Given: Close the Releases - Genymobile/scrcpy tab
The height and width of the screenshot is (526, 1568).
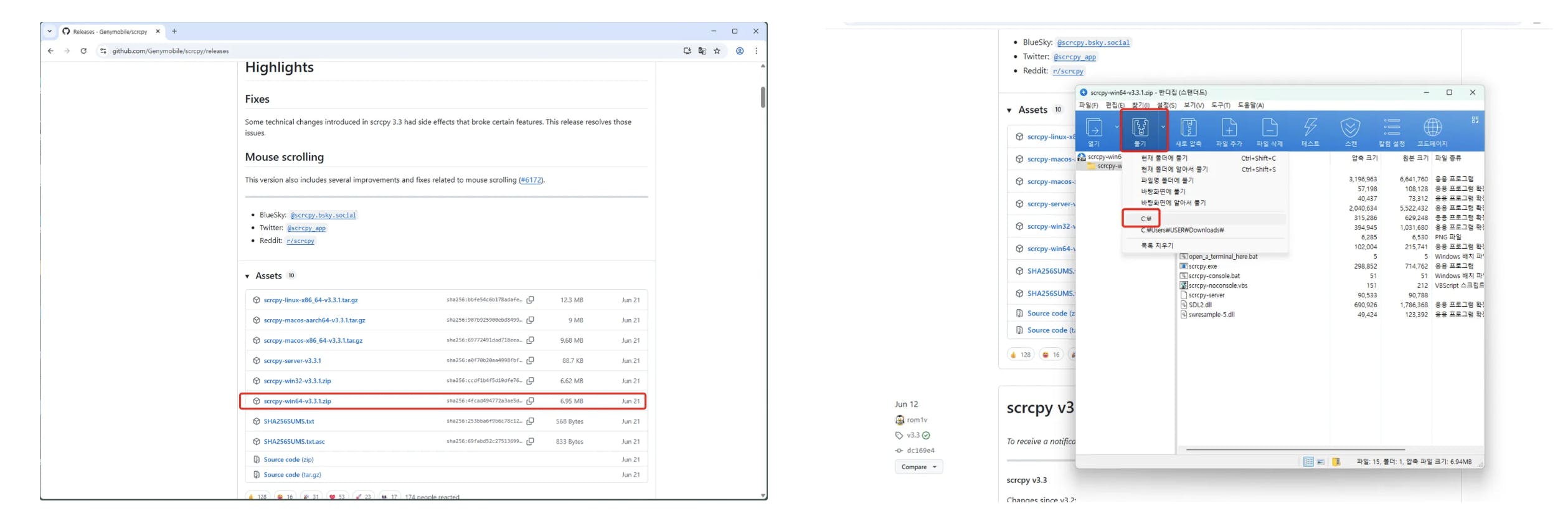Looking at the screenshot, I should coord(158,31).
